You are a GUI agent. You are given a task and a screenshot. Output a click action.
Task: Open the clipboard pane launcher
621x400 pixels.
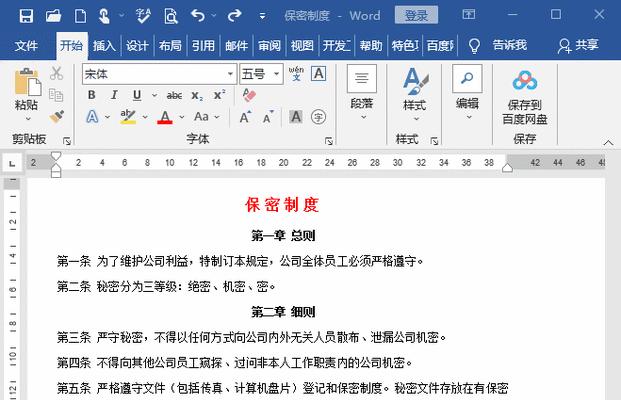pos(67,141)
